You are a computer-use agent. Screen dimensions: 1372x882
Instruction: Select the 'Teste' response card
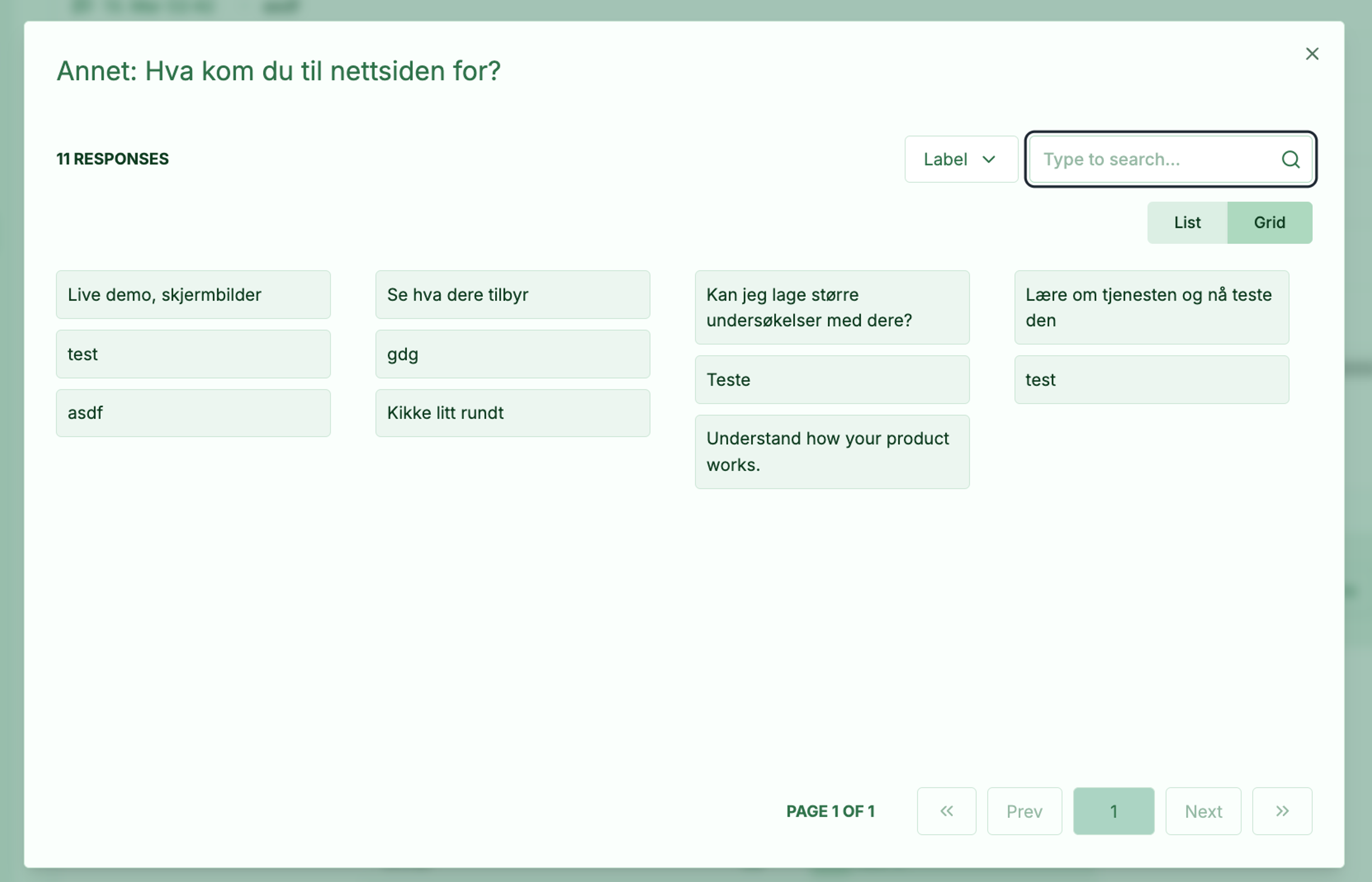click(x=832, y=380)
